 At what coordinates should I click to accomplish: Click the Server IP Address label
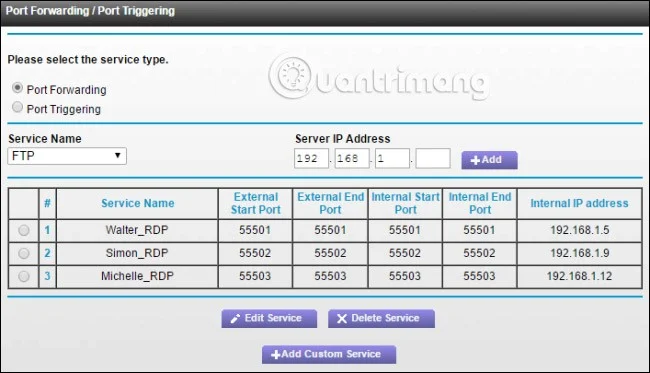342,139
